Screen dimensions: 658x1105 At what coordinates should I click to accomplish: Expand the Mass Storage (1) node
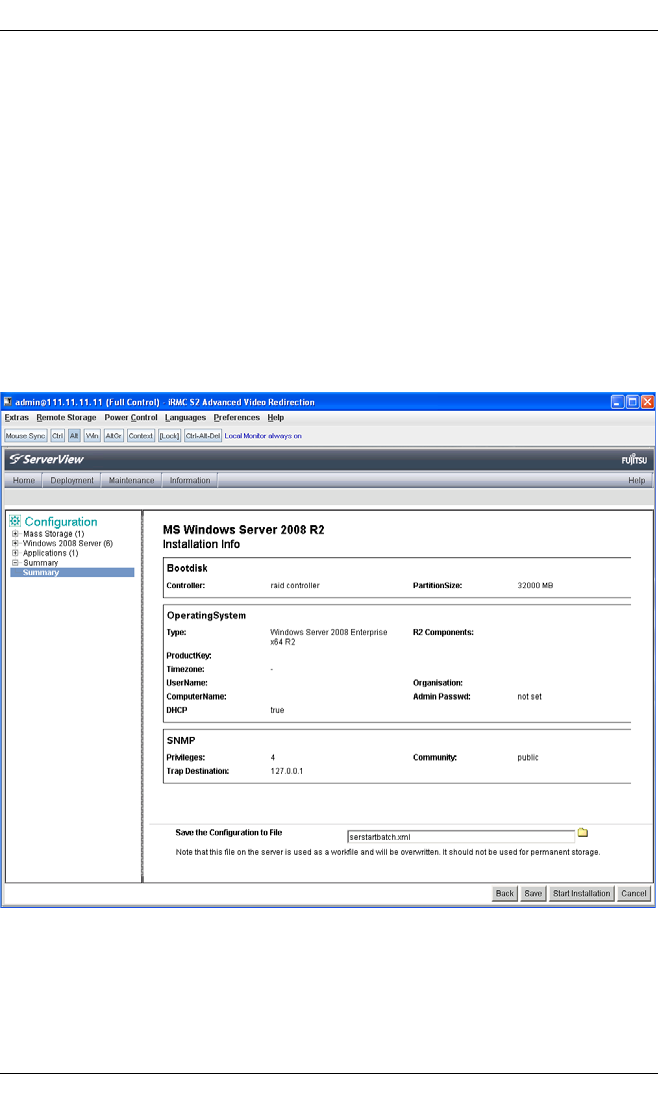coord(15,534)
